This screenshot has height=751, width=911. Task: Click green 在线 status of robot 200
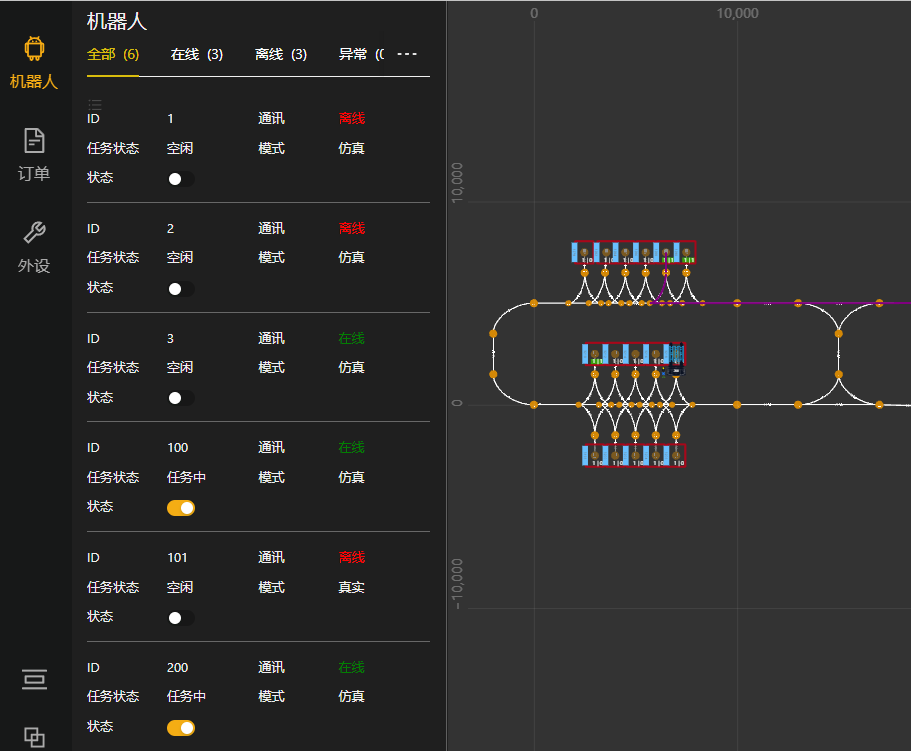tap(352, 667)
